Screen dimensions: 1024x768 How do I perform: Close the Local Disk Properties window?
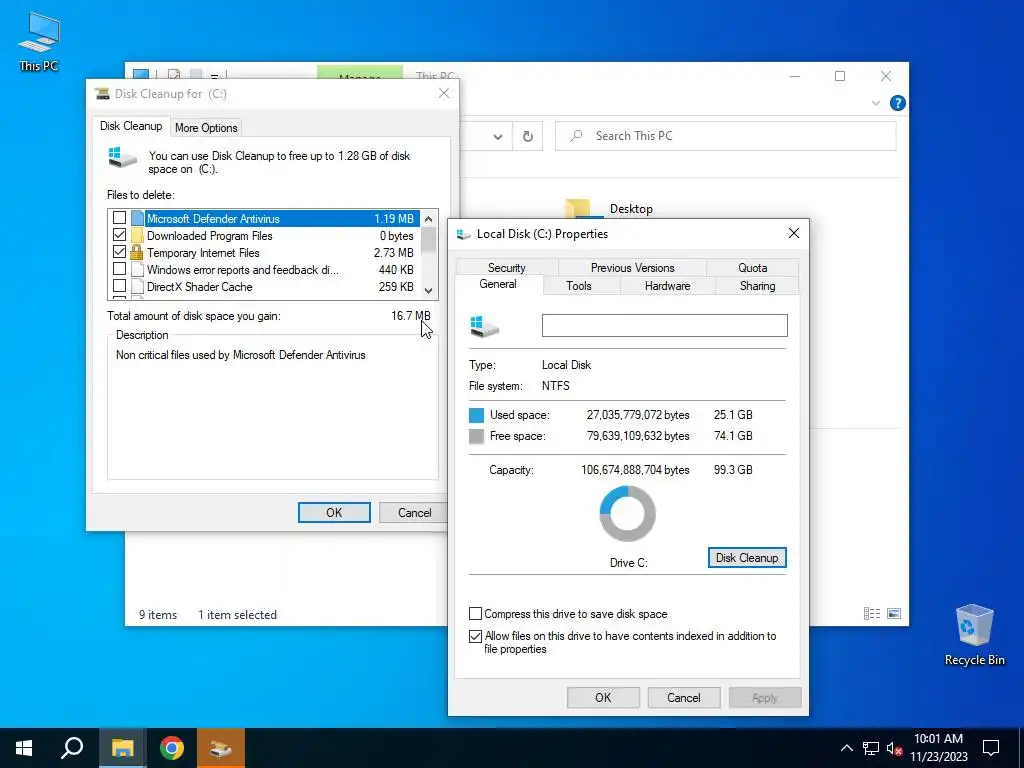click(793, 233)
